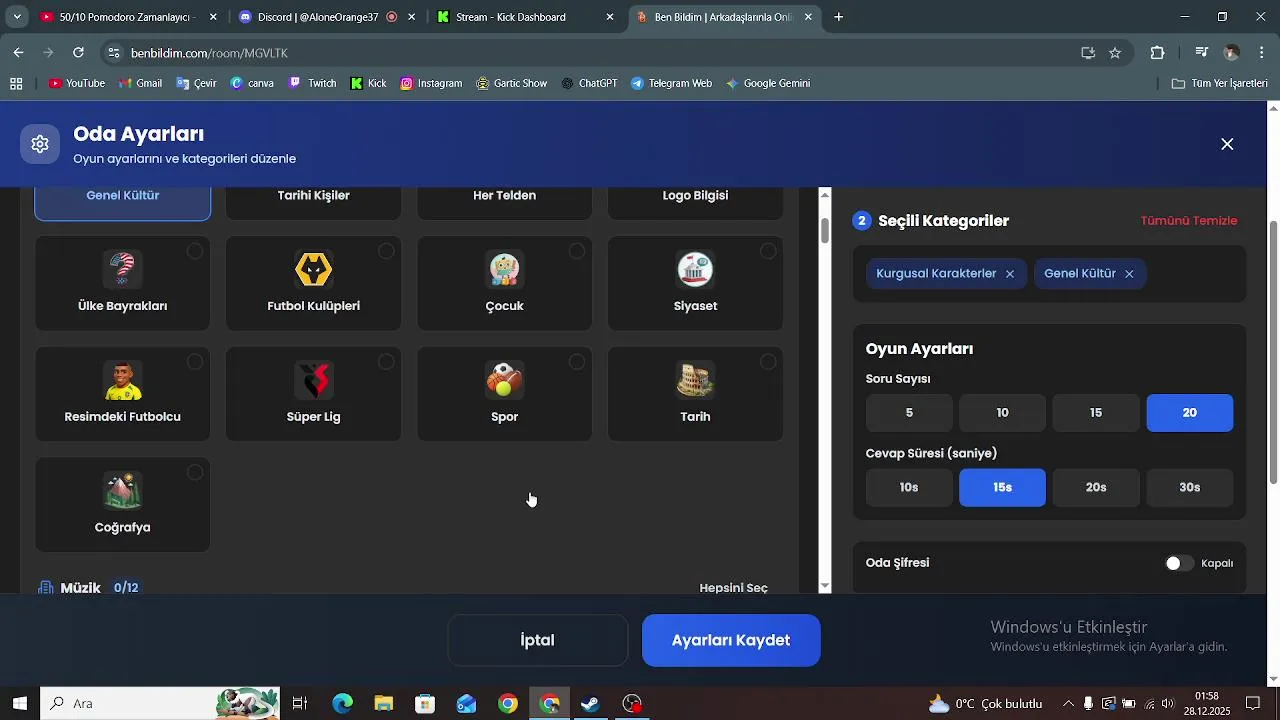
Task: Pick the Siyaset category icon
Action: [x=695, y=270]
